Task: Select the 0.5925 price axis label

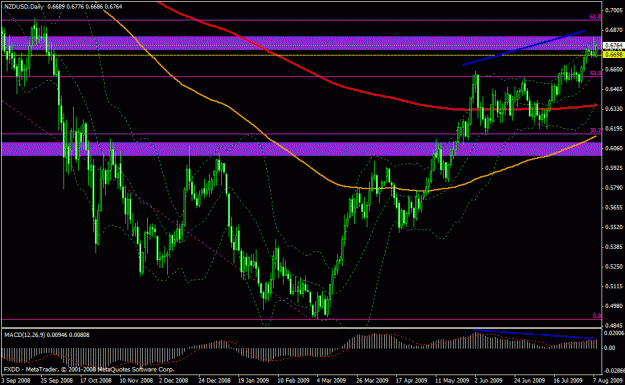Action: pyautogui.click(x=614, y=168)
